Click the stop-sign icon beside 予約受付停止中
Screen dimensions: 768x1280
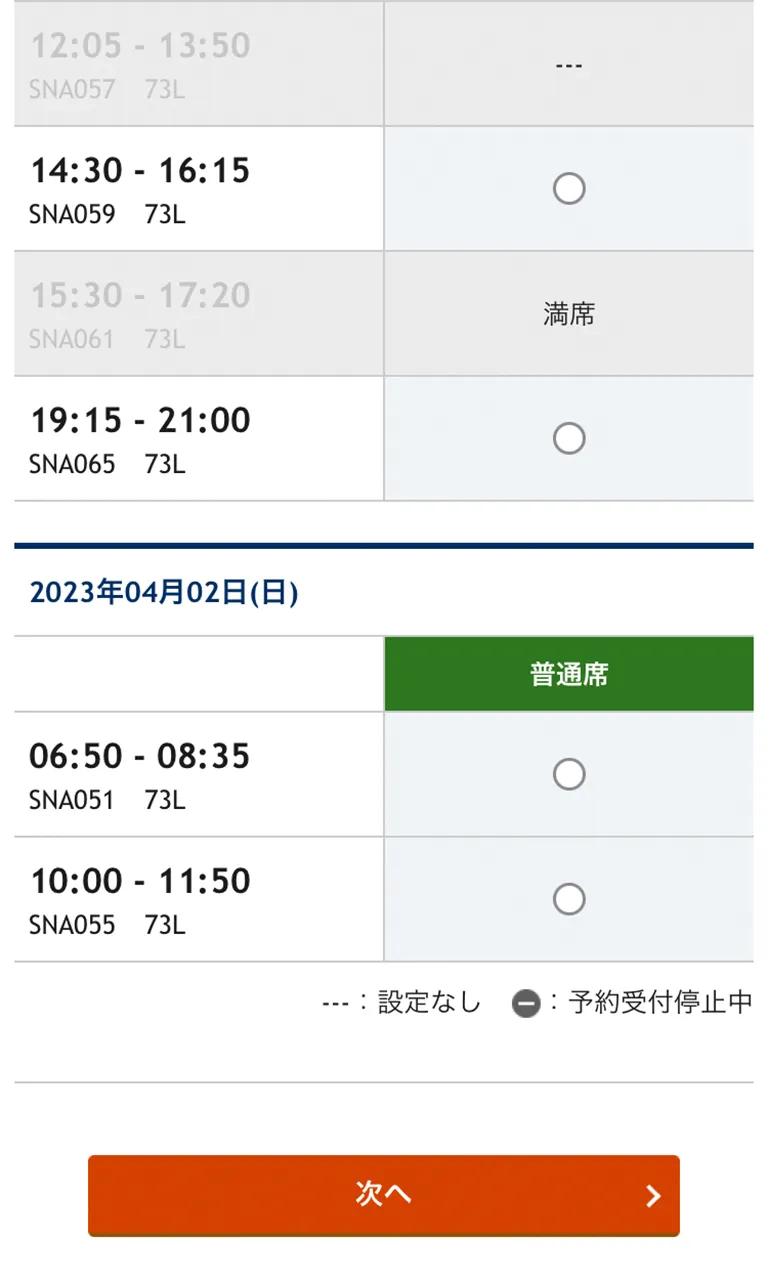point(526,1003)
